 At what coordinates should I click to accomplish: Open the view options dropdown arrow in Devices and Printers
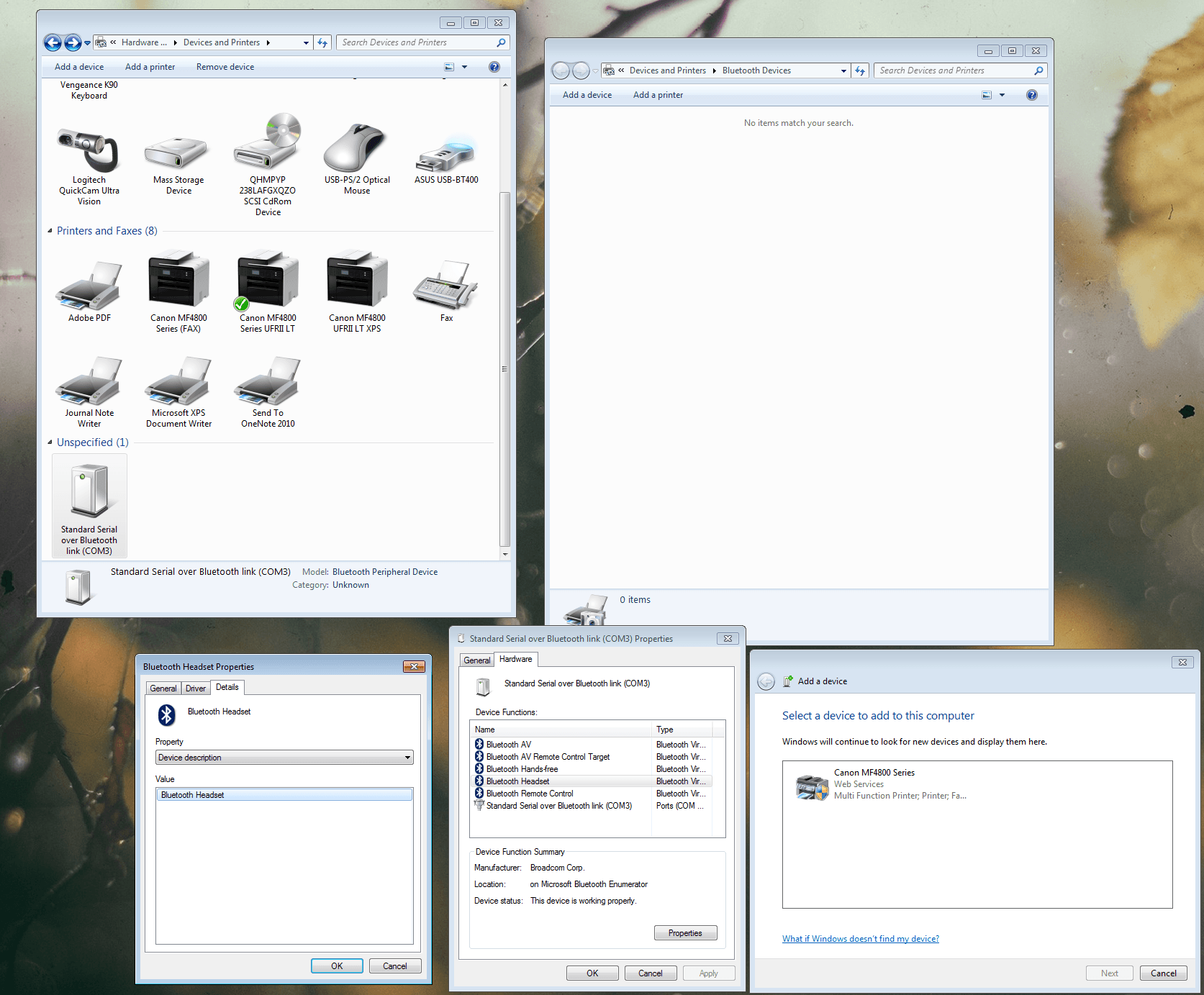coord(464,67)
